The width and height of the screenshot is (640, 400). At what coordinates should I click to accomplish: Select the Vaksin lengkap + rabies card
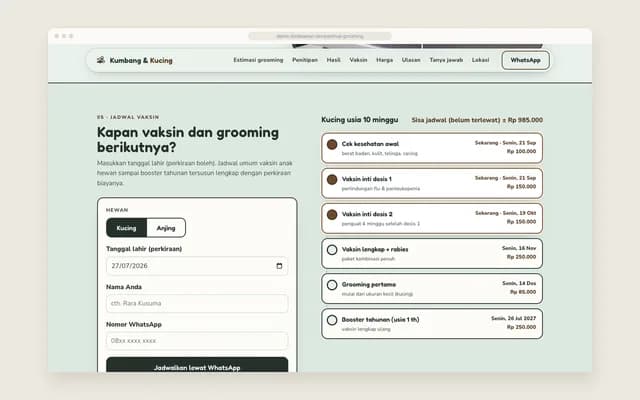(x=432, y=253)
